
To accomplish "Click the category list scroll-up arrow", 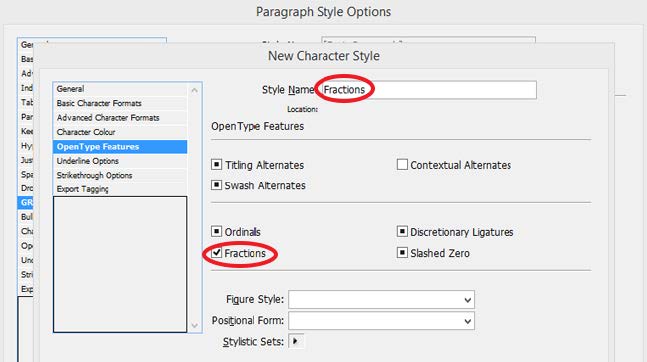I will tap(194, 90).
